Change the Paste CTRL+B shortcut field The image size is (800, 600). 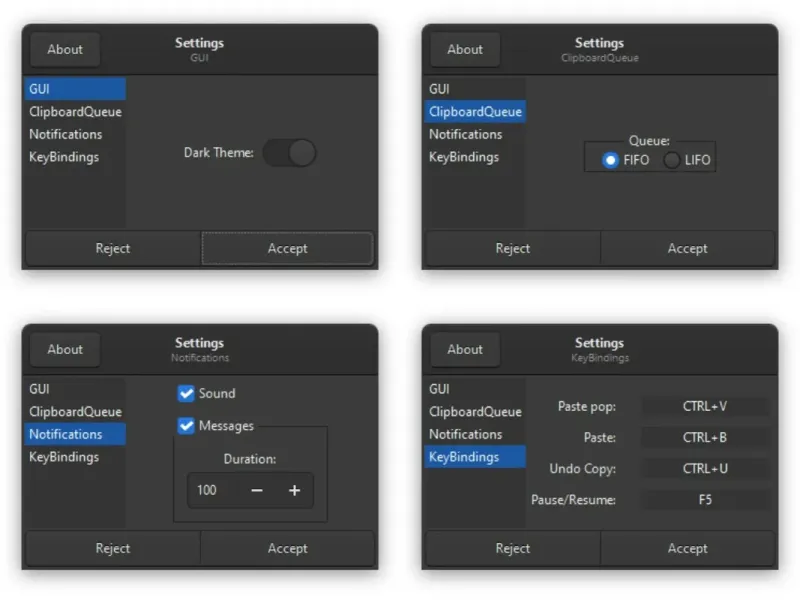[705, 437]
